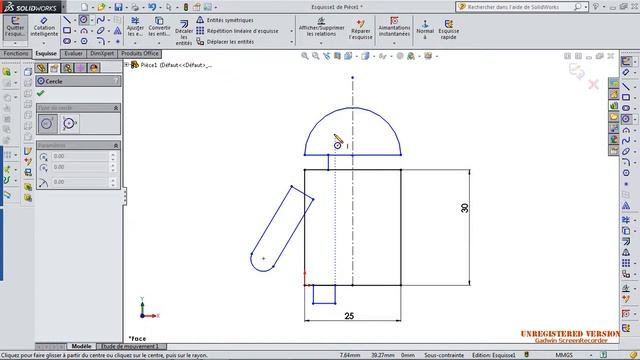Confirm circle with green checkmark
This screenshot has width=640, height=360.
(40, 93)
